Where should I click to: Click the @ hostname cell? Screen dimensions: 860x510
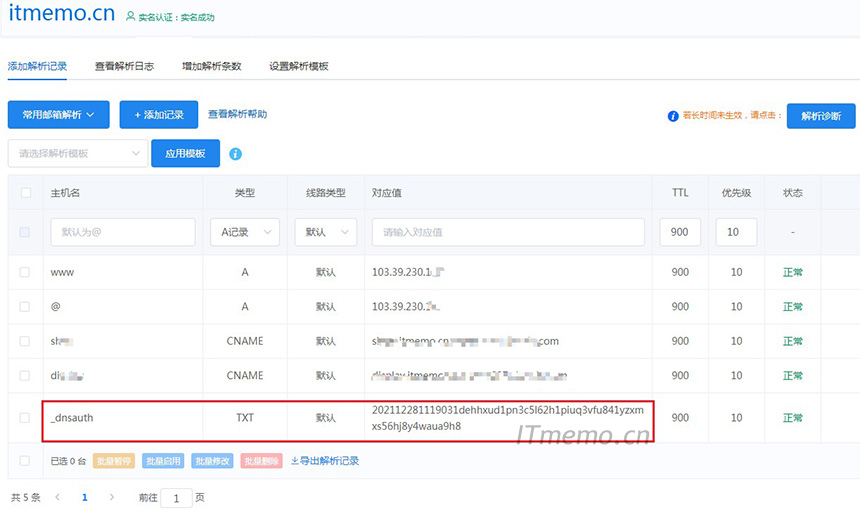point(55,307)
